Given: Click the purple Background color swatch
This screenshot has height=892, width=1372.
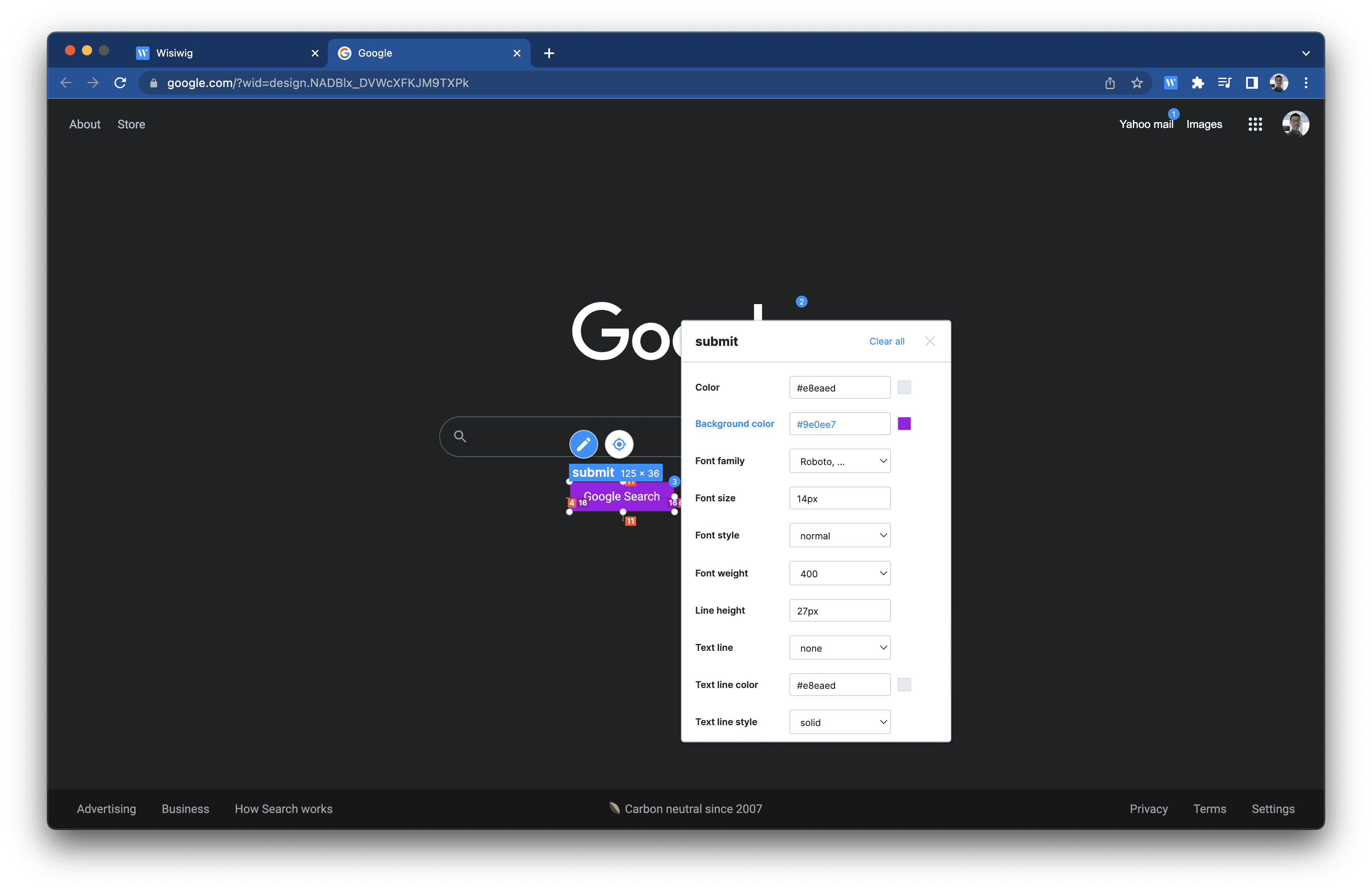Looking at the screenshot, I should click(904, 424).
